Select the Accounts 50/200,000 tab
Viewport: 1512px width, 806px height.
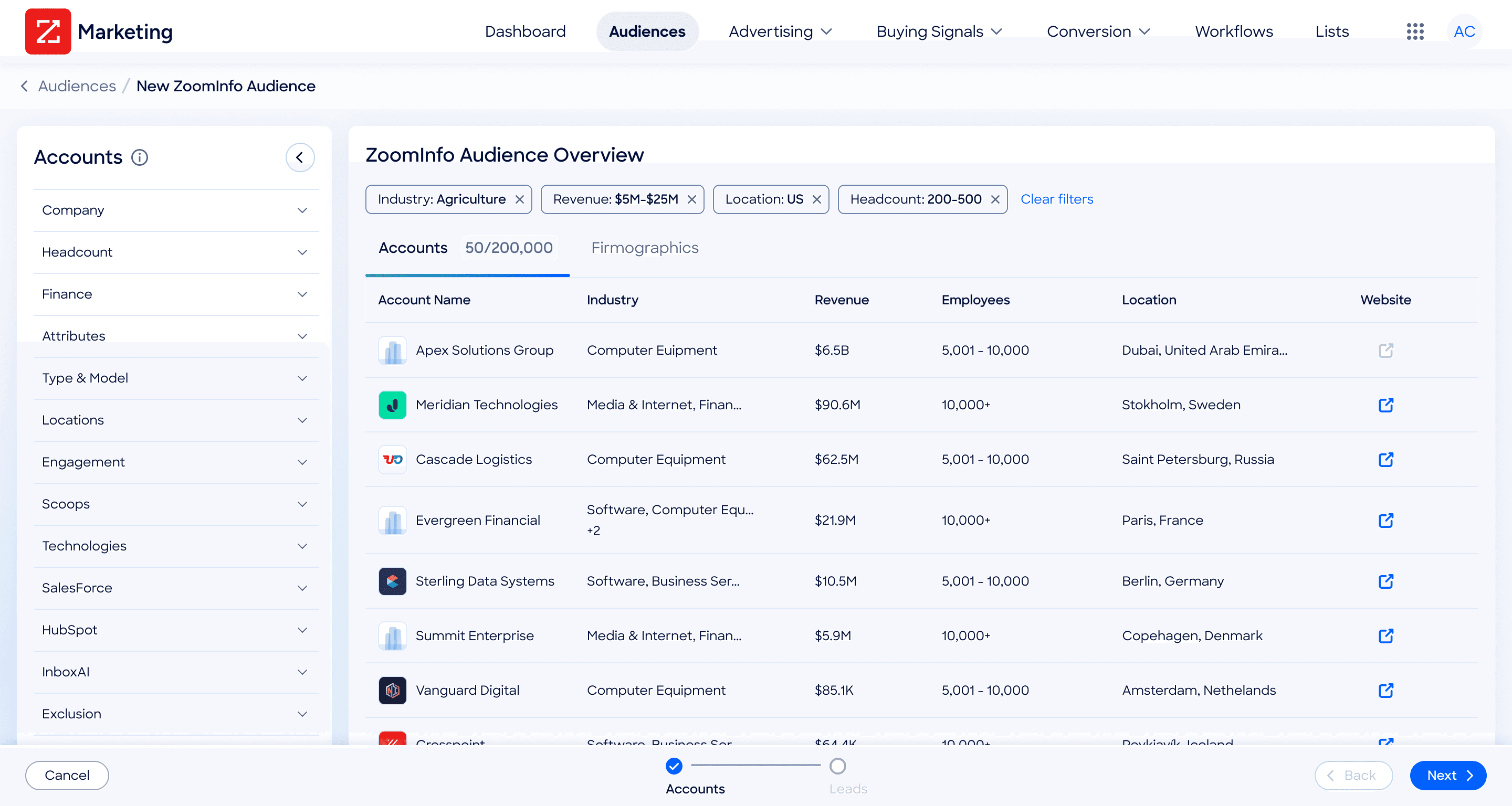(x=467, y=248)
